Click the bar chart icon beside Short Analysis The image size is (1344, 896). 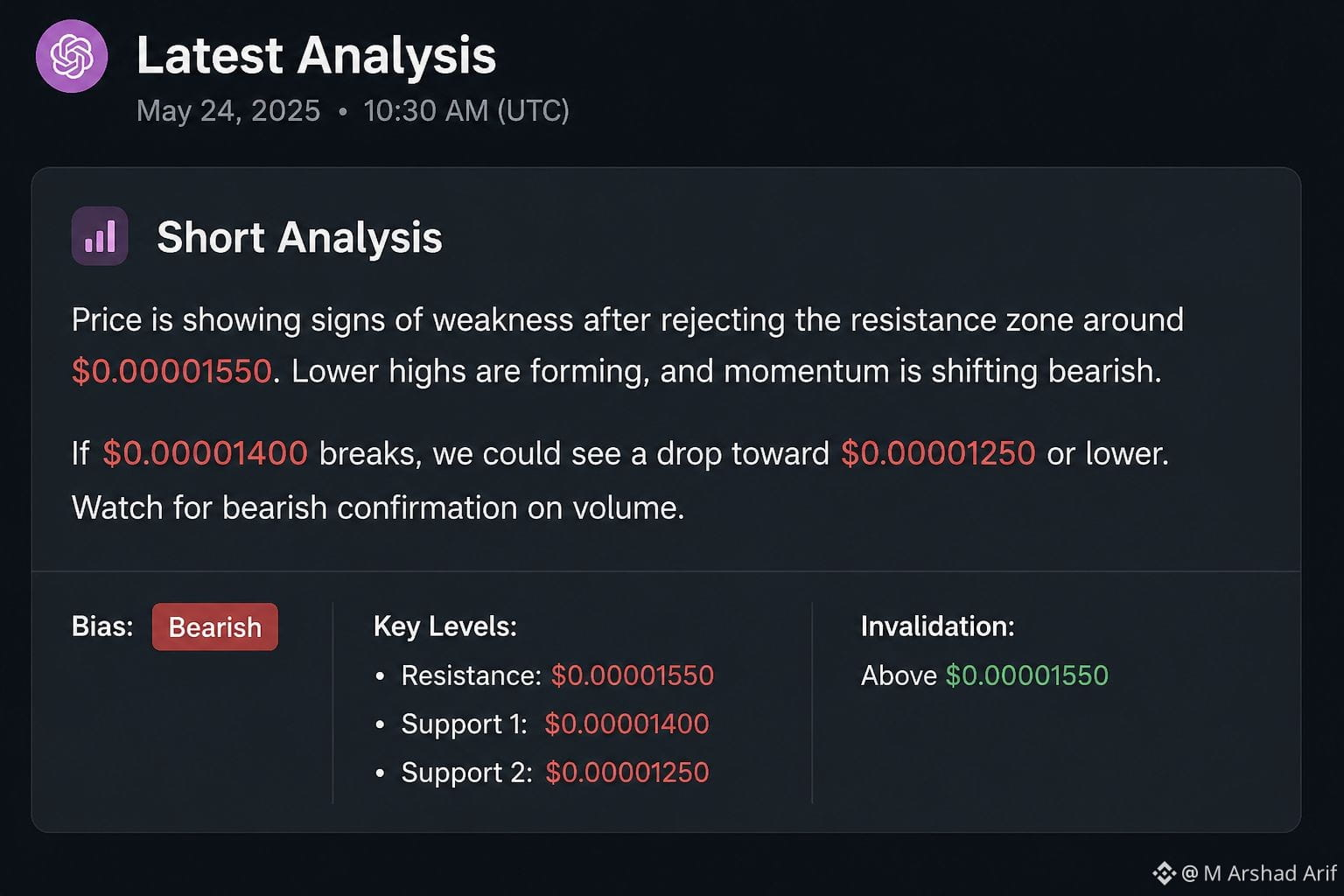tap(100, 236)
